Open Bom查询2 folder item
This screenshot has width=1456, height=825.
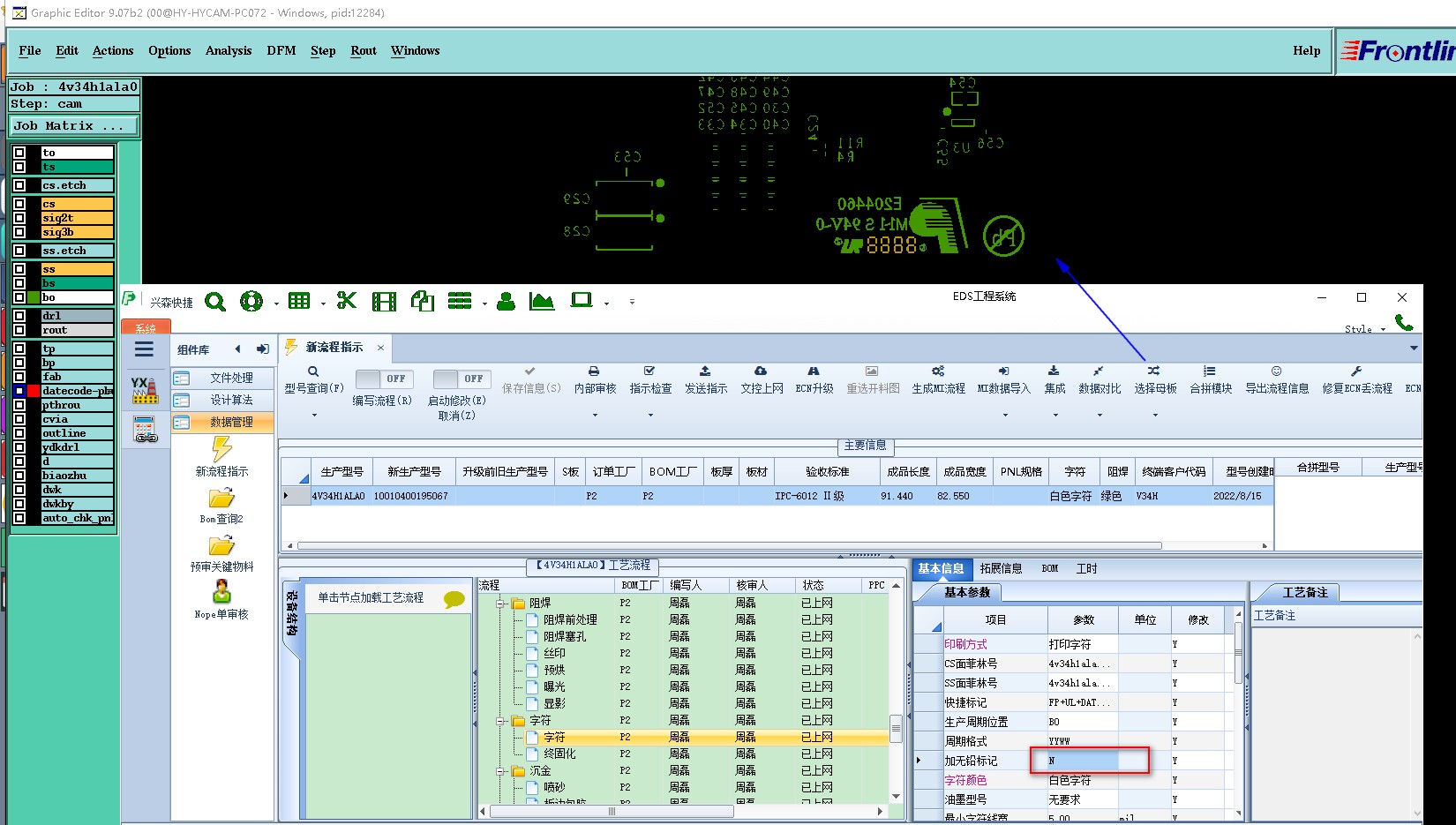(221, 506)
